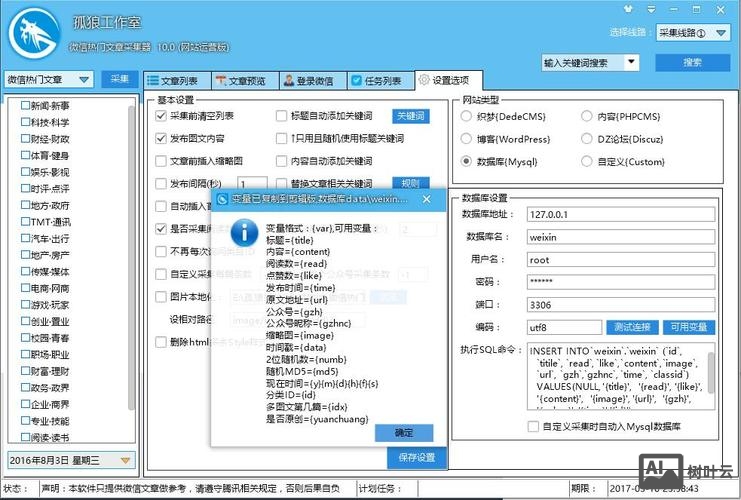Click the 数据库名 field containing weixin
This screenshot has width=741, height=500.
pyautogui.click(x=620, y=237)
